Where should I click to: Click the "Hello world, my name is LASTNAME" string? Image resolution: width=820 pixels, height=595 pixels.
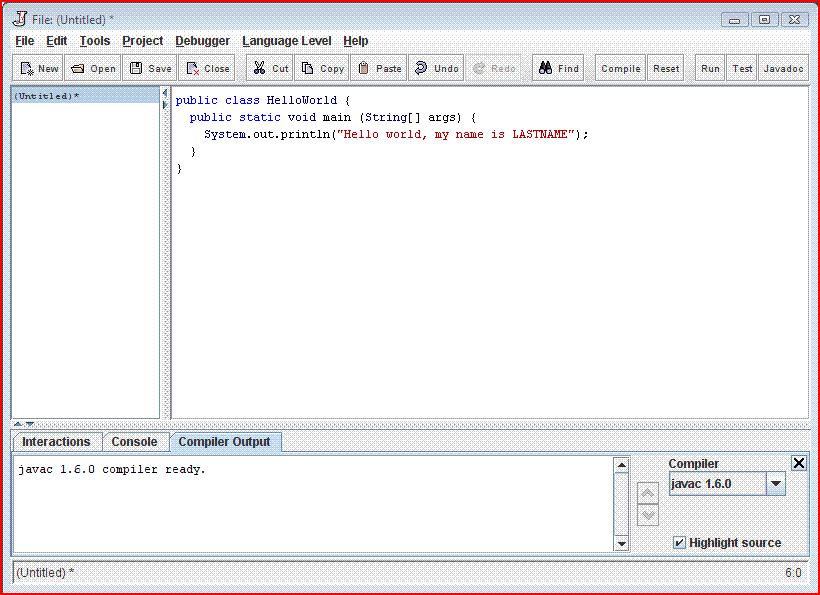click(456, 134)
